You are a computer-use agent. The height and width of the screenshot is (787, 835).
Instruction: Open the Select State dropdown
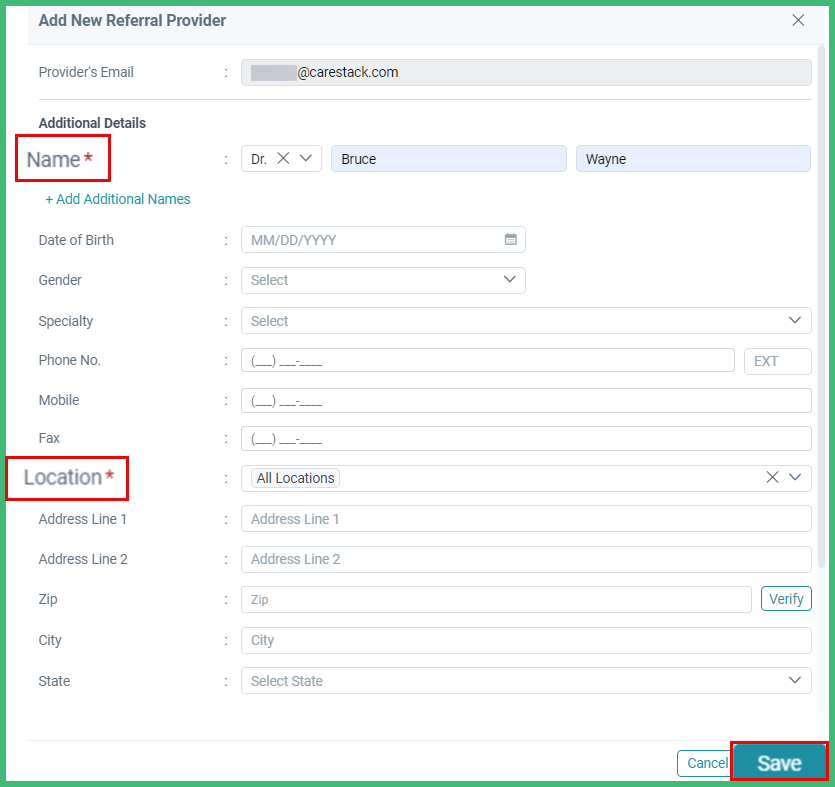click(525, 681)
